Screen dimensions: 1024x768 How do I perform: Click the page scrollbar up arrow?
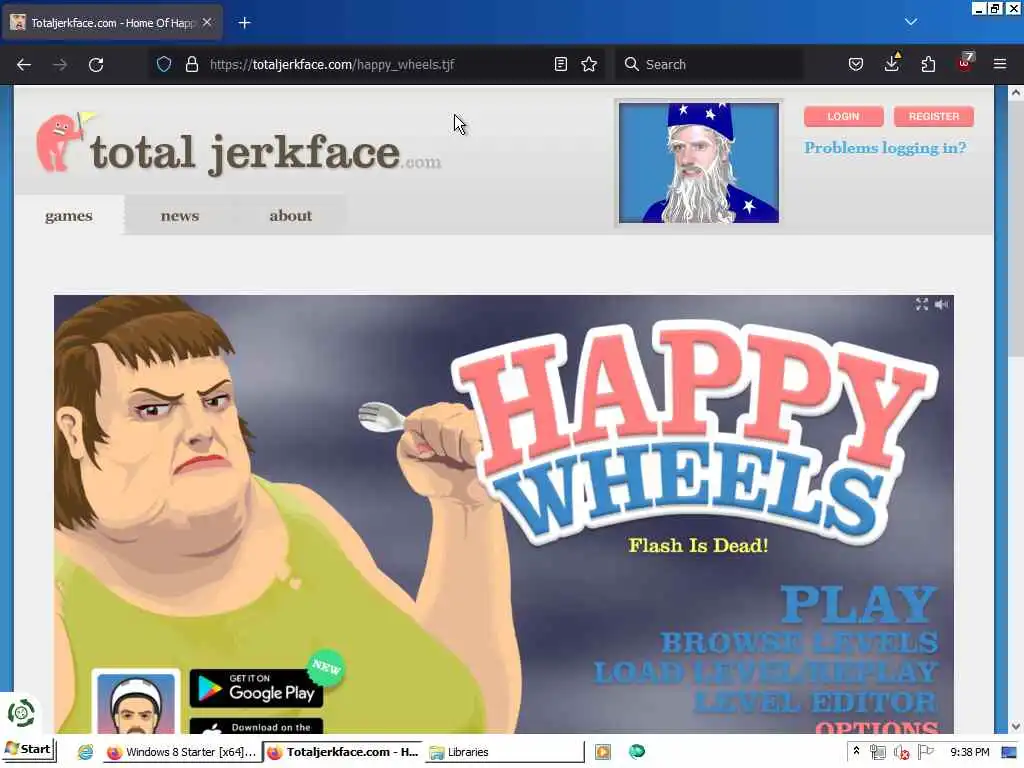point(1015,93)
